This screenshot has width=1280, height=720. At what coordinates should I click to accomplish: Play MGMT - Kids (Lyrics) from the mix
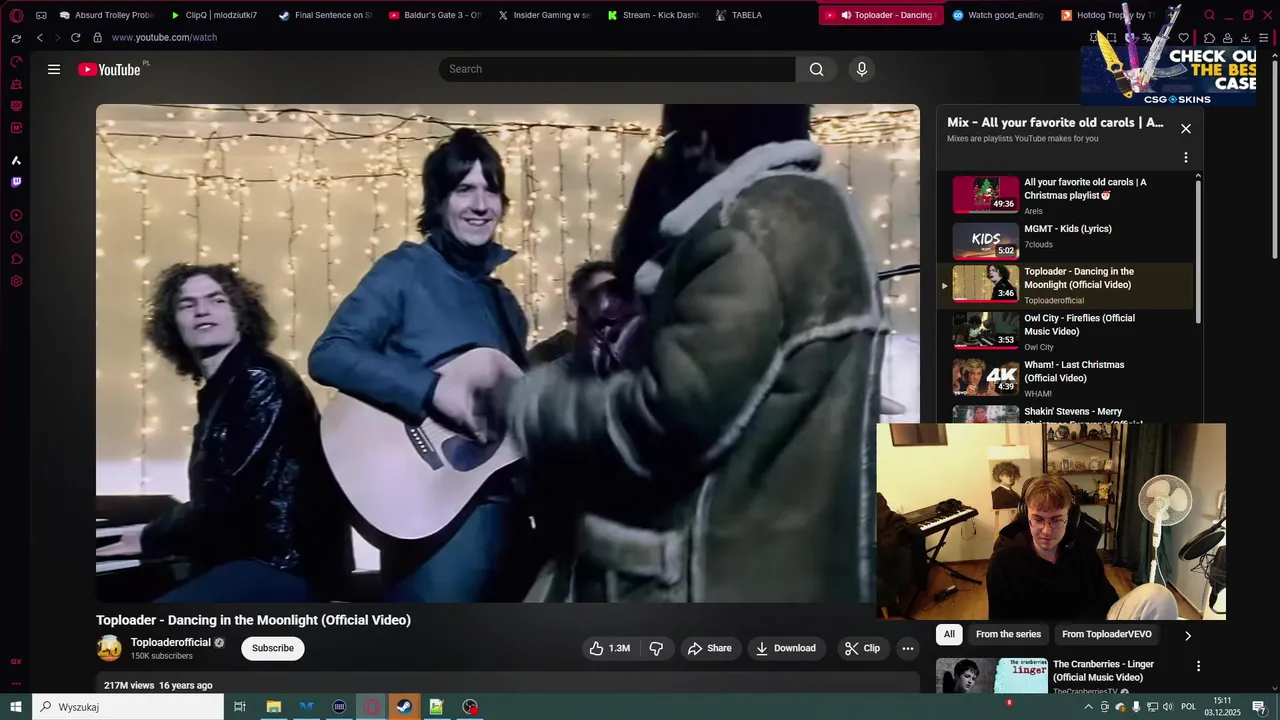pyautogui.click(x=1066, y=241)
